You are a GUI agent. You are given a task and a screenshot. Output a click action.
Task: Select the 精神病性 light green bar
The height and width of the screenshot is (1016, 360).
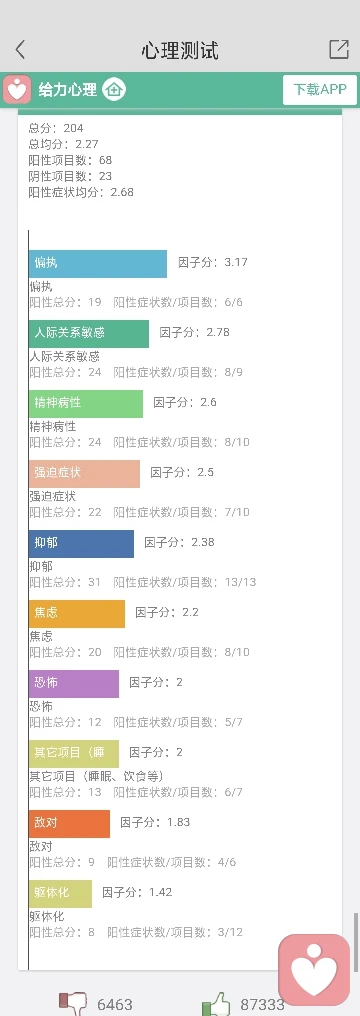(x=86, y=404)
